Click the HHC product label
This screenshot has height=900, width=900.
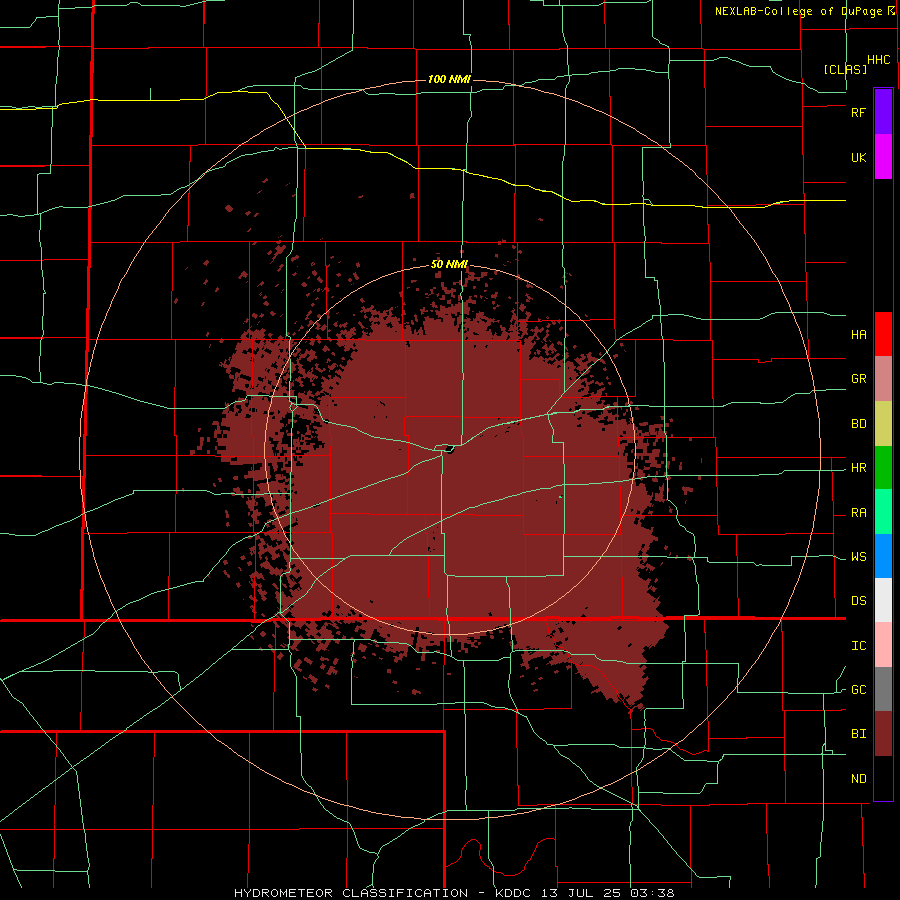tap(879, 60)
